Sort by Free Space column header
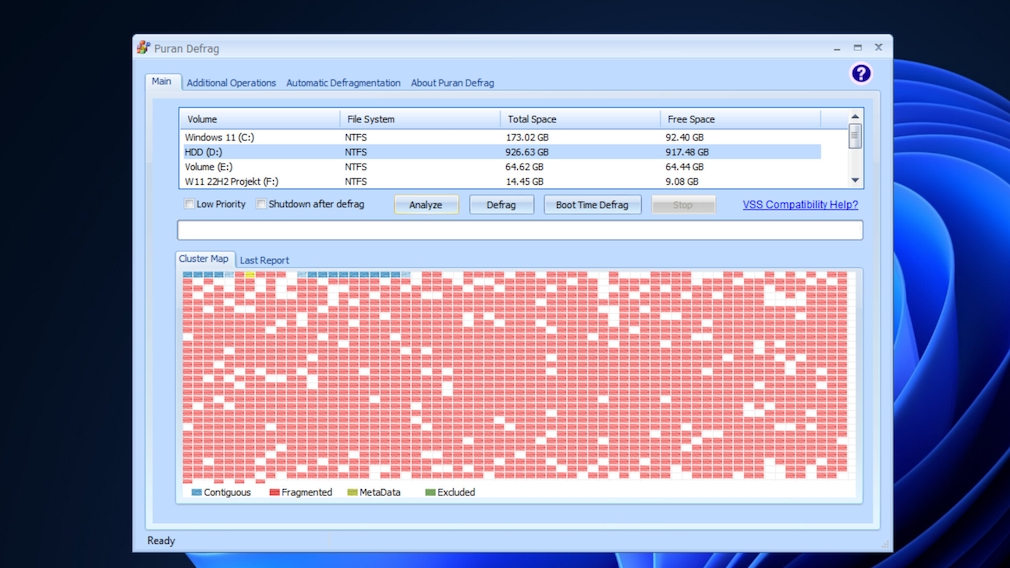Image resolution: width=1010 pixels, height=568 pixels. point(739,119)
